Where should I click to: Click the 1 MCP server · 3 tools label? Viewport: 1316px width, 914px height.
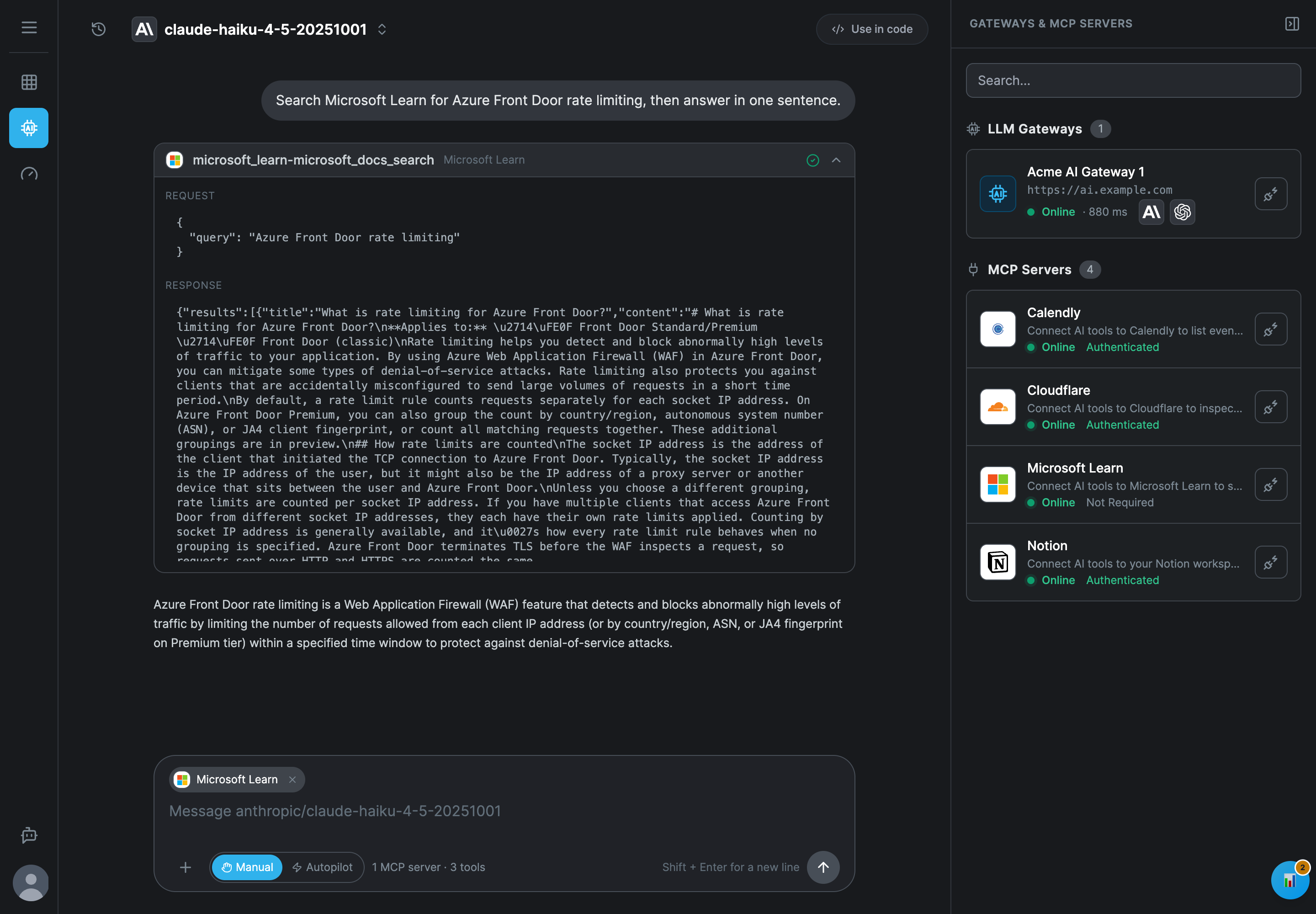428,867
